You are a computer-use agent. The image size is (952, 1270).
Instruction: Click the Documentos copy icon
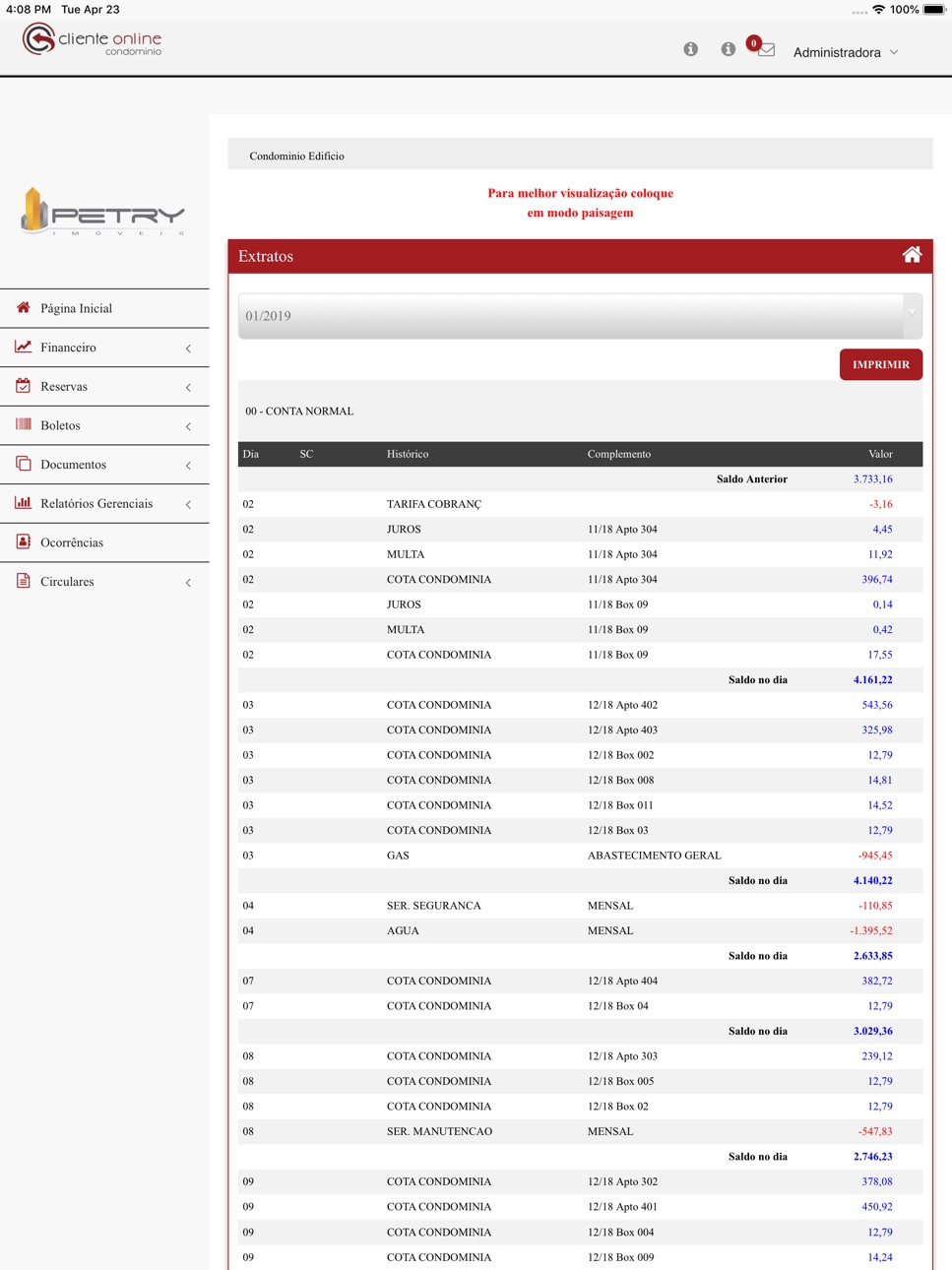(24, 464)
